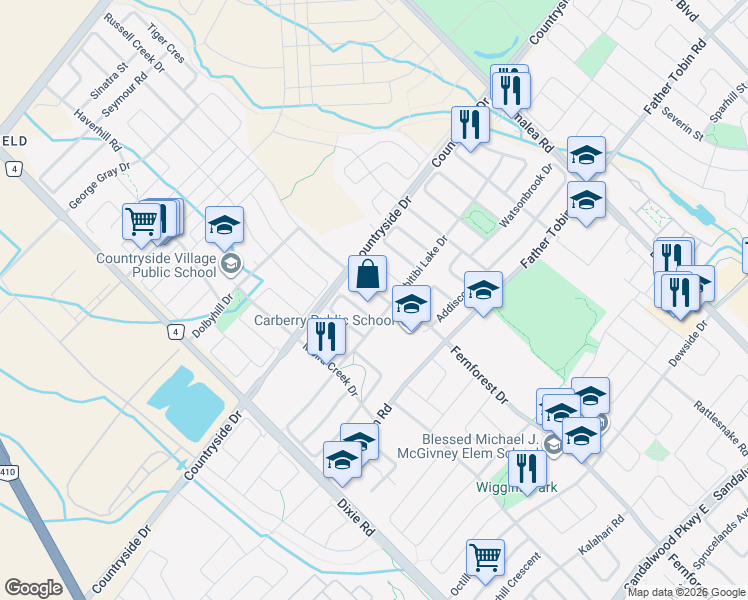Click the George Gray Dr street label
The image size is (748, 600).
tap(99, 186)
